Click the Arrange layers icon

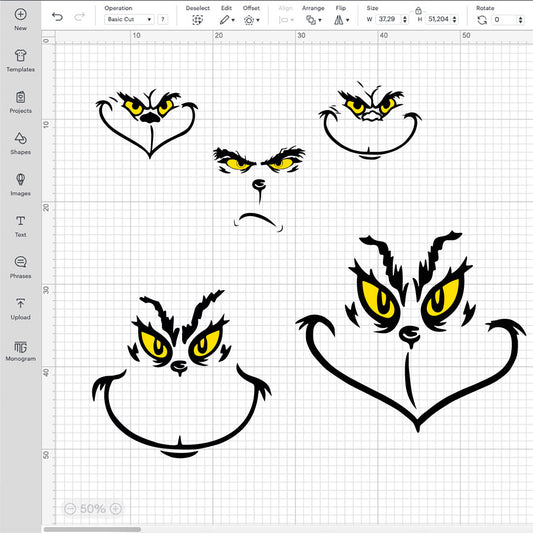pyautogui.click(x=311, y=20)
